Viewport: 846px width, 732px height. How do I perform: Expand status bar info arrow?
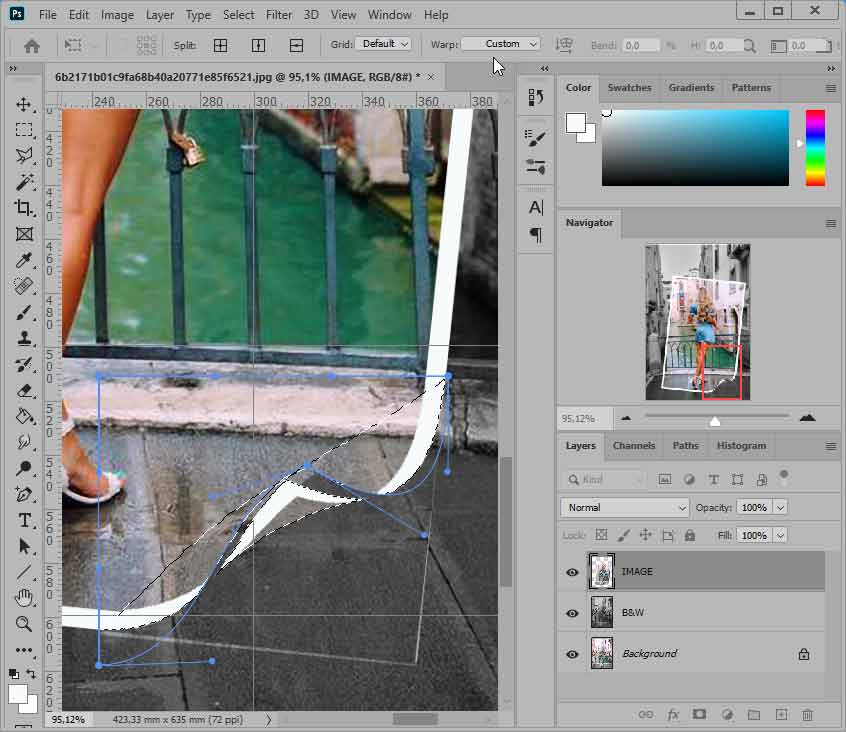click(x=268, y=720)
